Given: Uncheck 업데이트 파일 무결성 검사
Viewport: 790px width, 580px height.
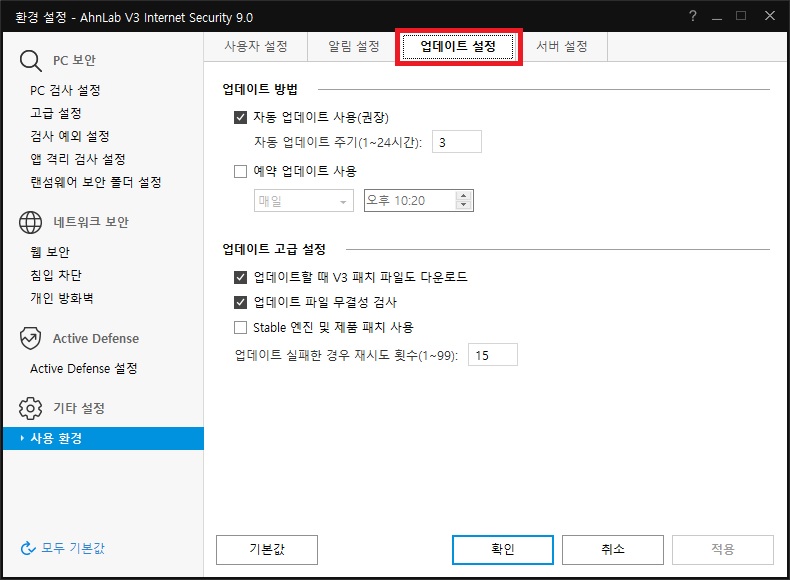Looking at the screenshot, I should [x=240, y=302].
